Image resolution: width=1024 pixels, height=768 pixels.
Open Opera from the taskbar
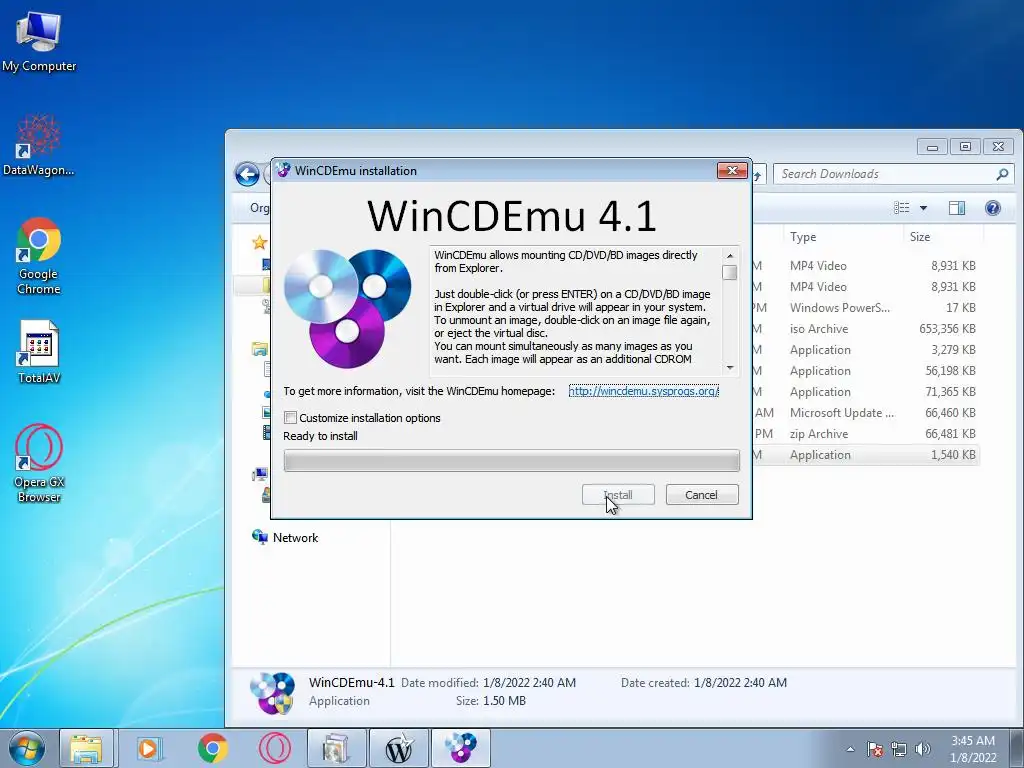tap(275, 748)
